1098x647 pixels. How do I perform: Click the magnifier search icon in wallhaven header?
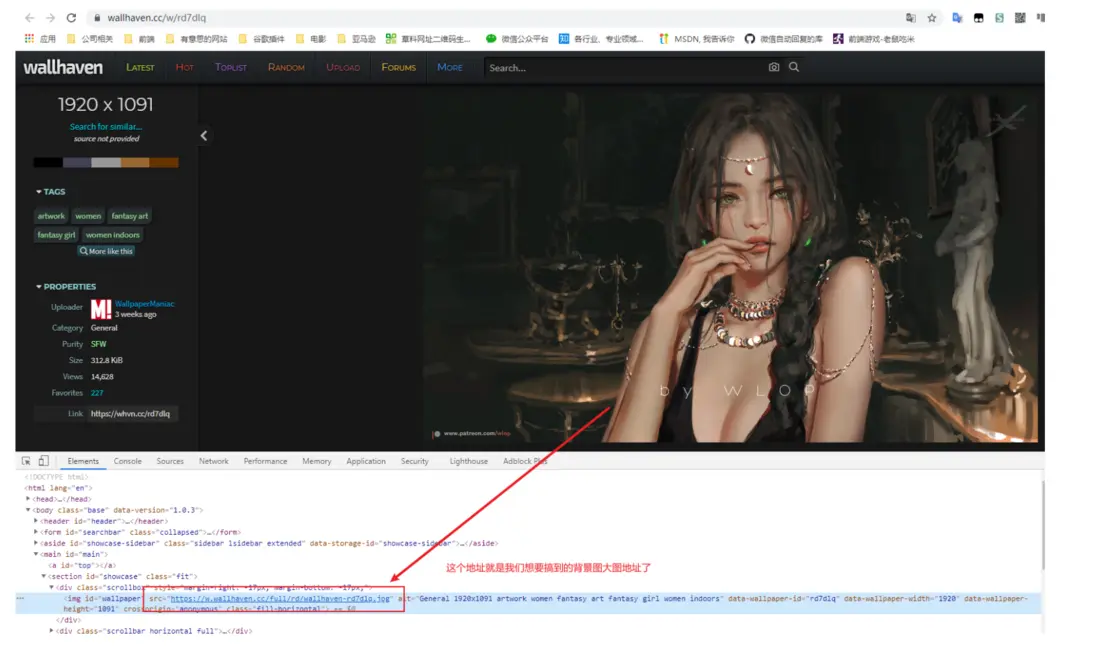point(794,67)
